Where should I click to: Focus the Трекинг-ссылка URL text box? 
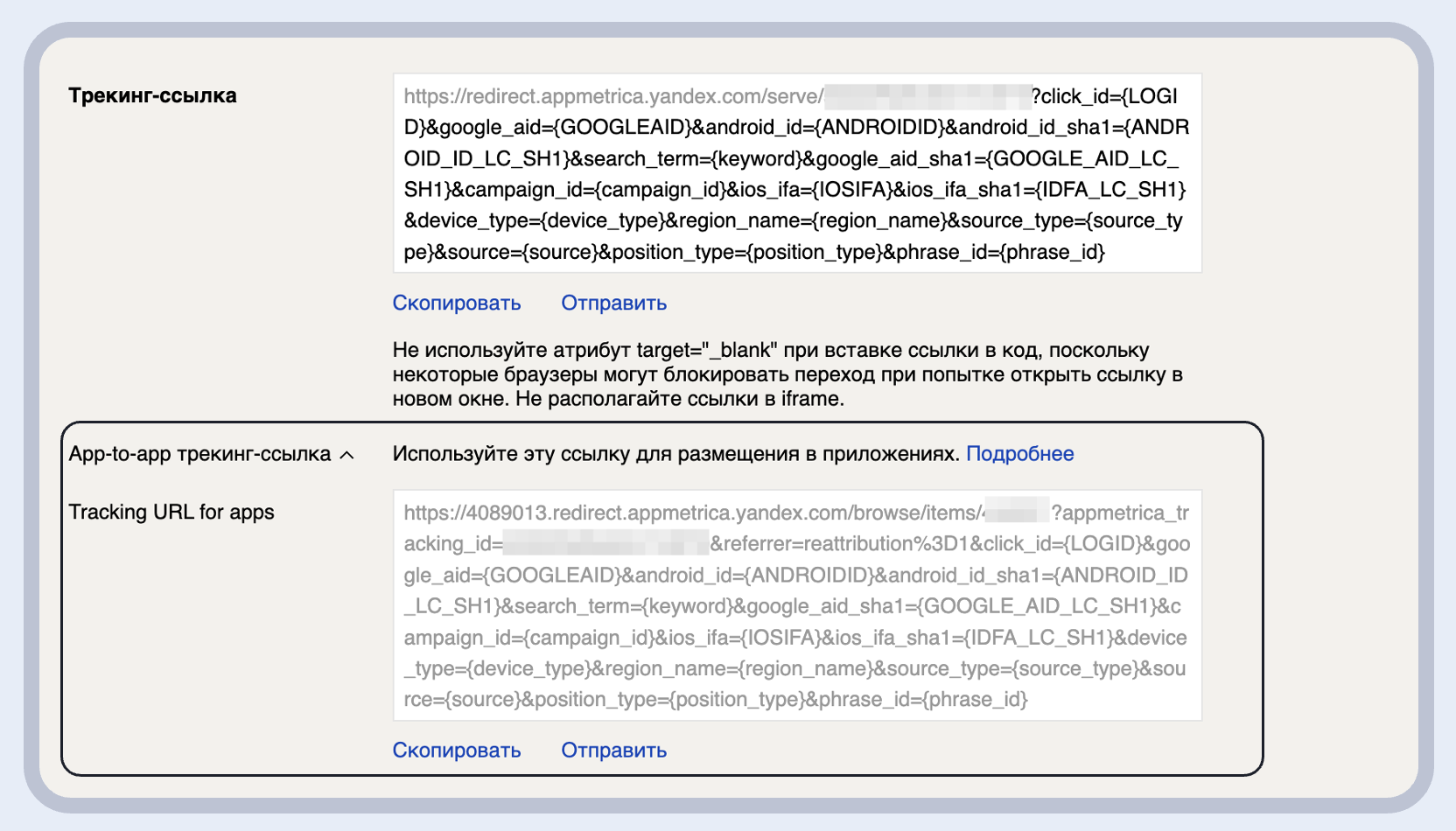click(x=796, y=174)
